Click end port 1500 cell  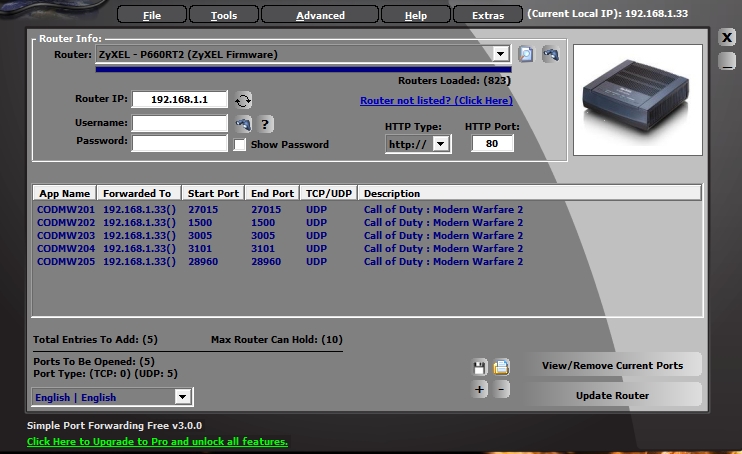tap(263, 223)
